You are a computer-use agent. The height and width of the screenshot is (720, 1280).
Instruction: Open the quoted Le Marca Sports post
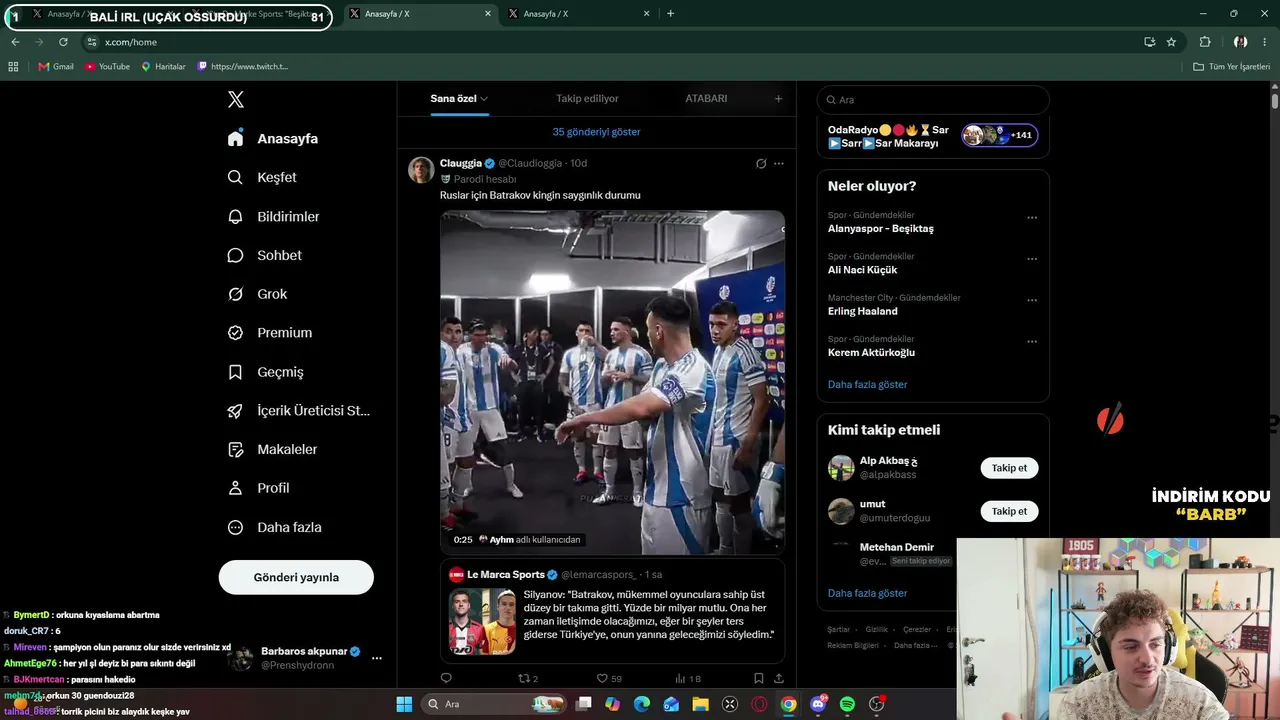pos(612,610)
